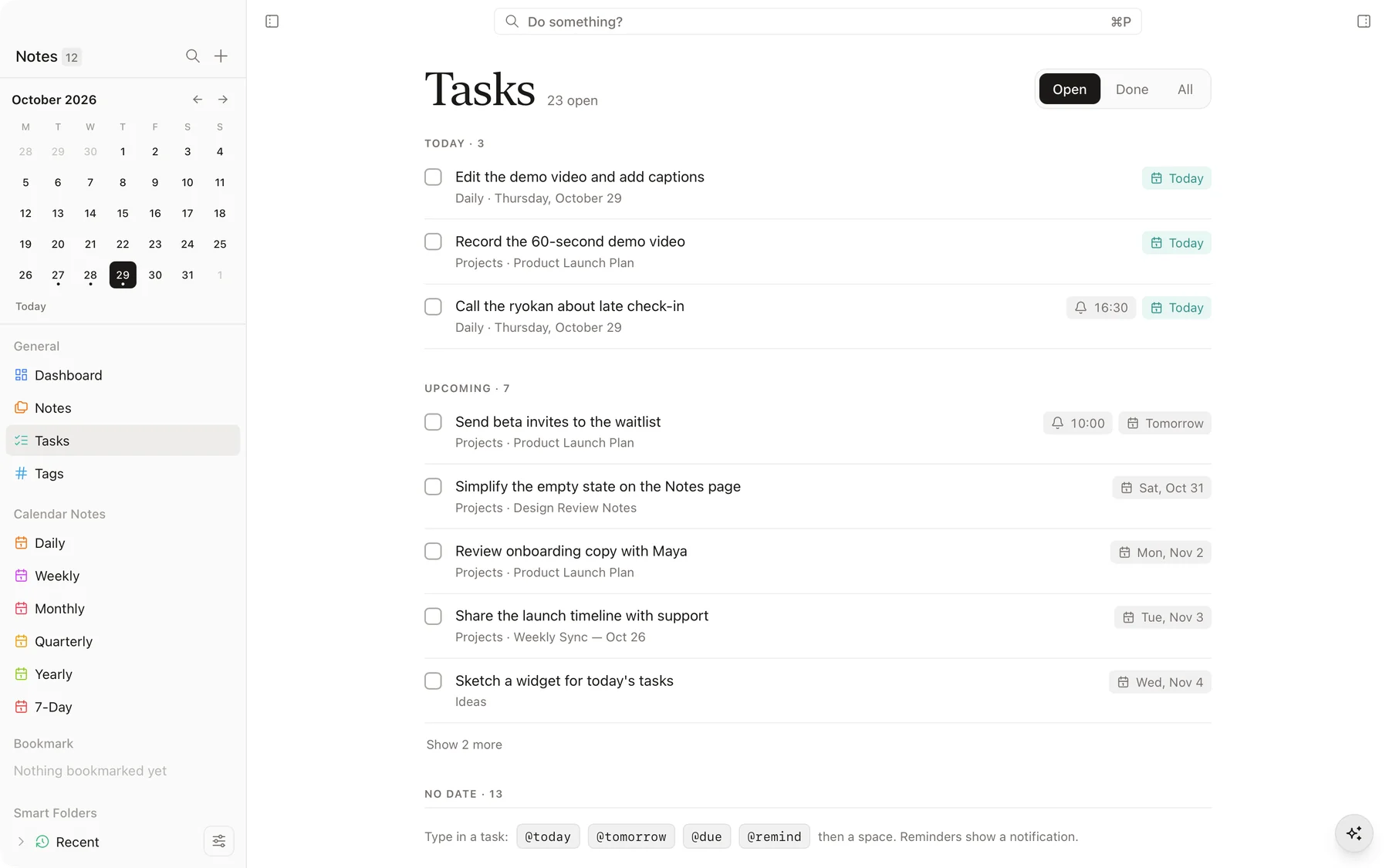Image resolution: width=1389 pixels, height=868 pixels.
Task: Click the 16:30 reminder bell badge
Action: point(1101,308)
